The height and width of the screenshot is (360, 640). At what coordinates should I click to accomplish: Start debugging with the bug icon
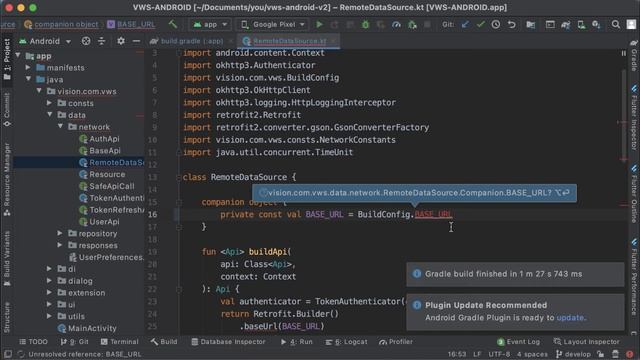pos(365,24)
